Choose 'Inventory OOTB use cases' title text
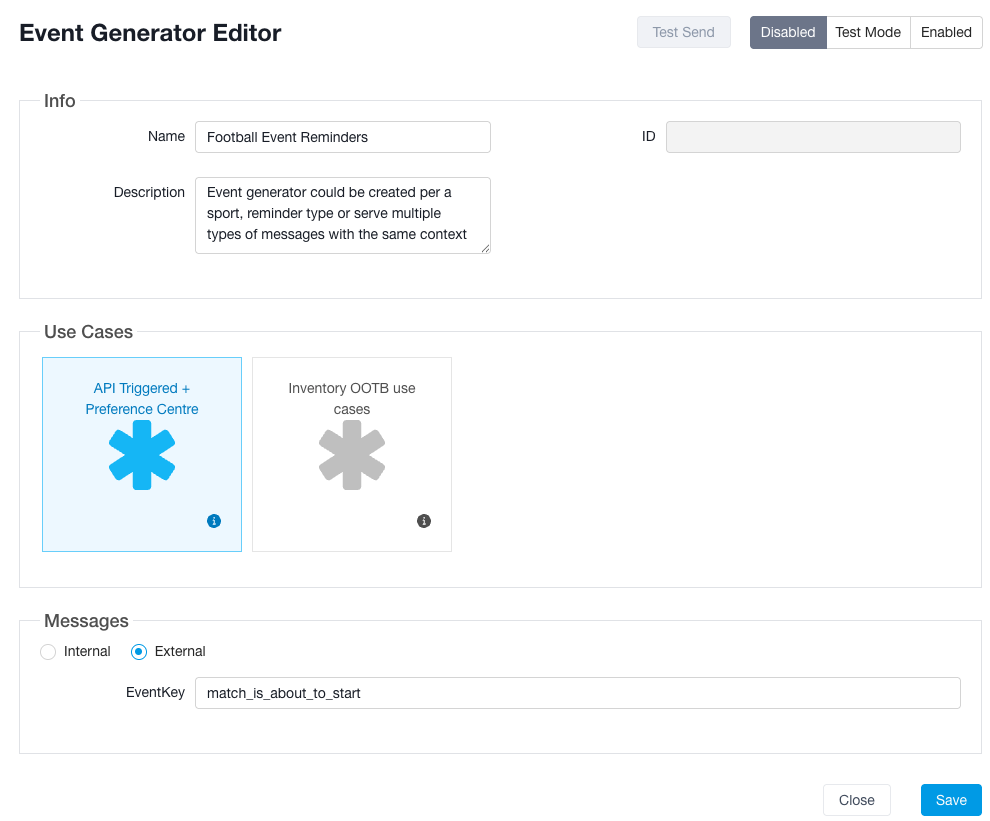Viewport: 990px width, 821px height. tap(352, 399)
